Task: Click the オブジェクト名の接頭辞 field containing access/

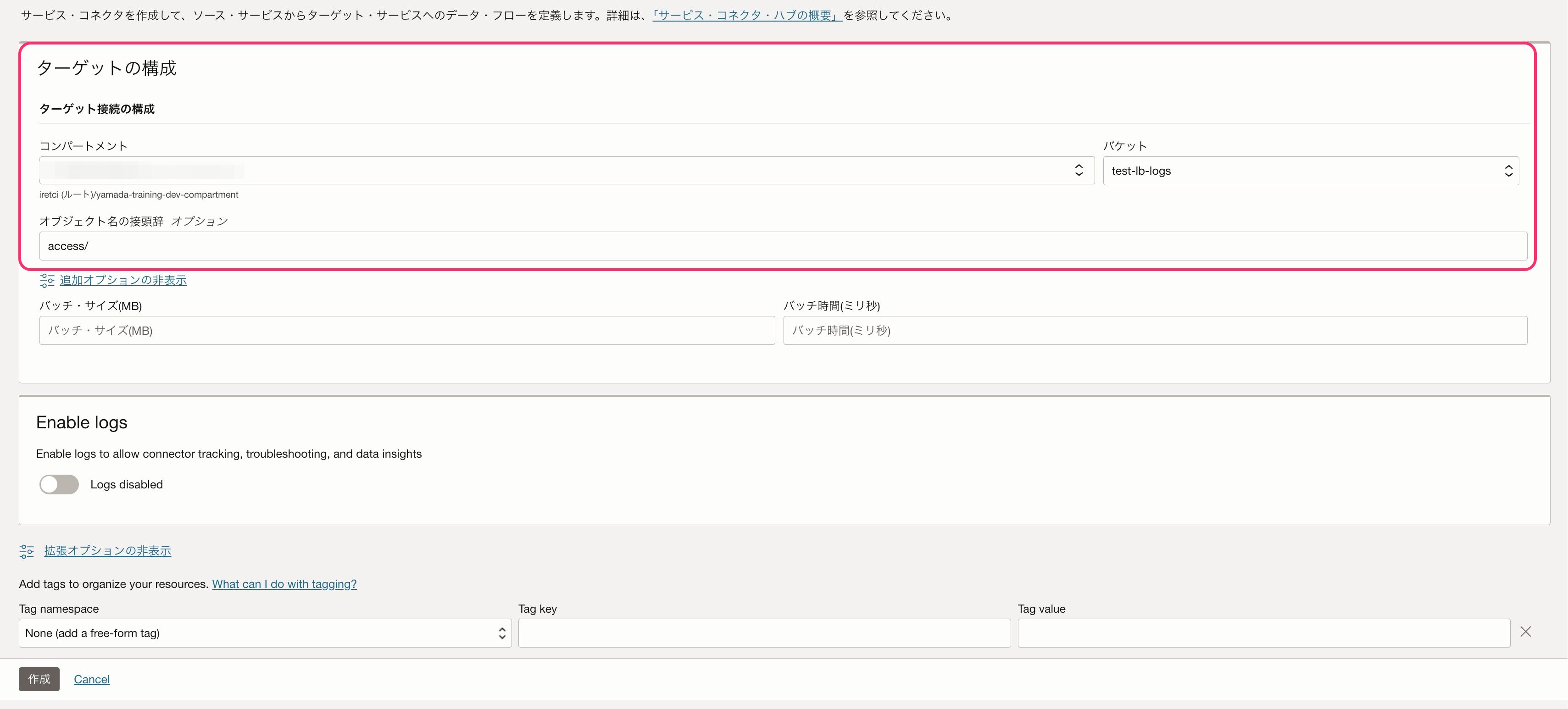Action: click(x=783, y=246)
